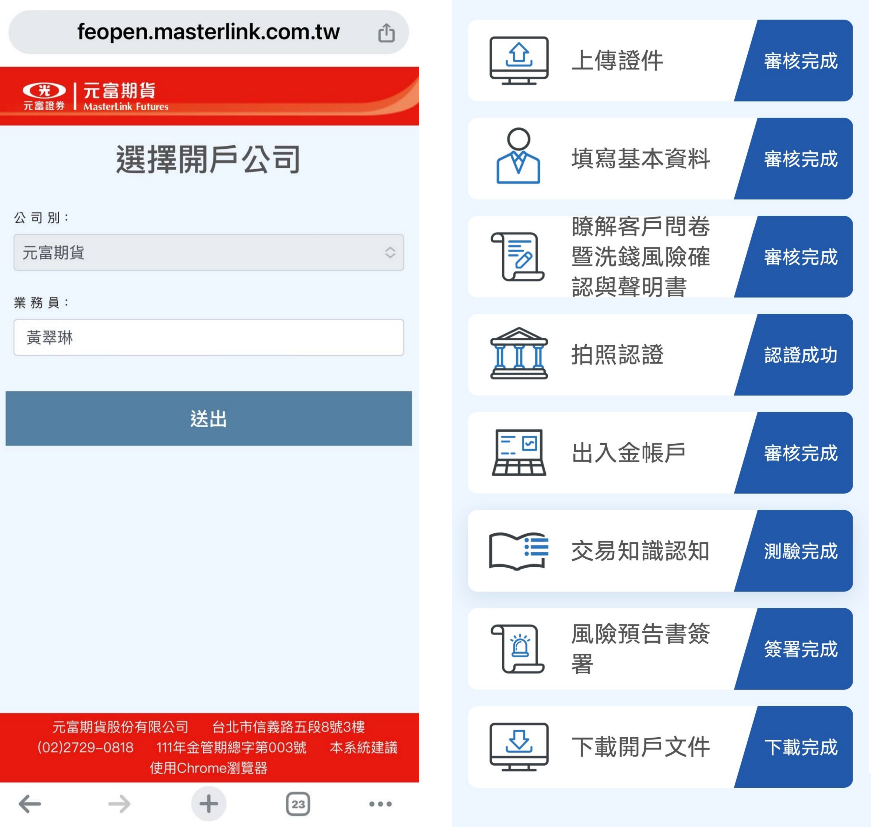This screenshot has width=888, height=827.
Task: Click the MasterLink Futures logo
Action: [x=96, y=97]
